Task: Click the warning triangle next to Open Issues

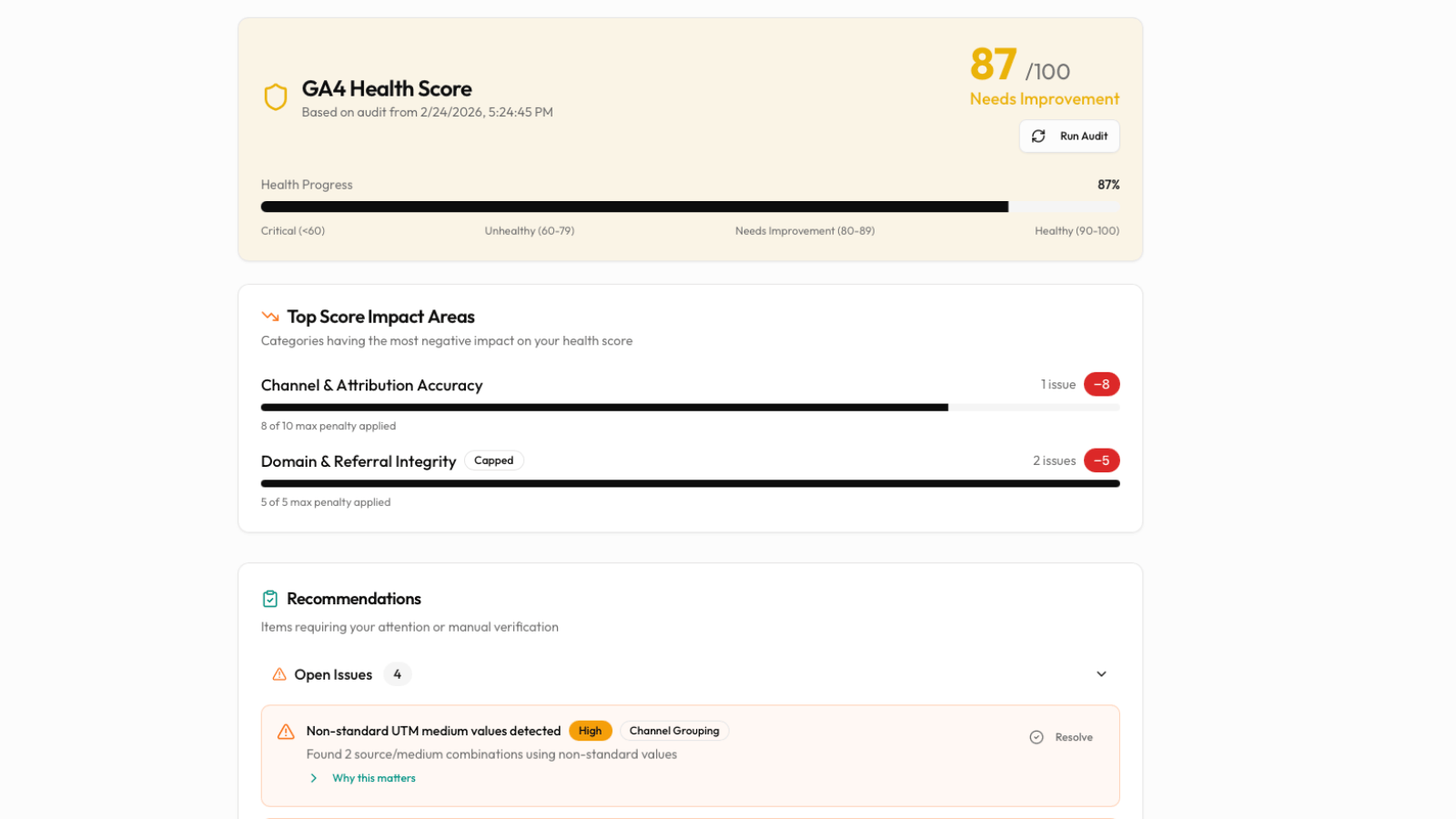Action: (279, 674)
